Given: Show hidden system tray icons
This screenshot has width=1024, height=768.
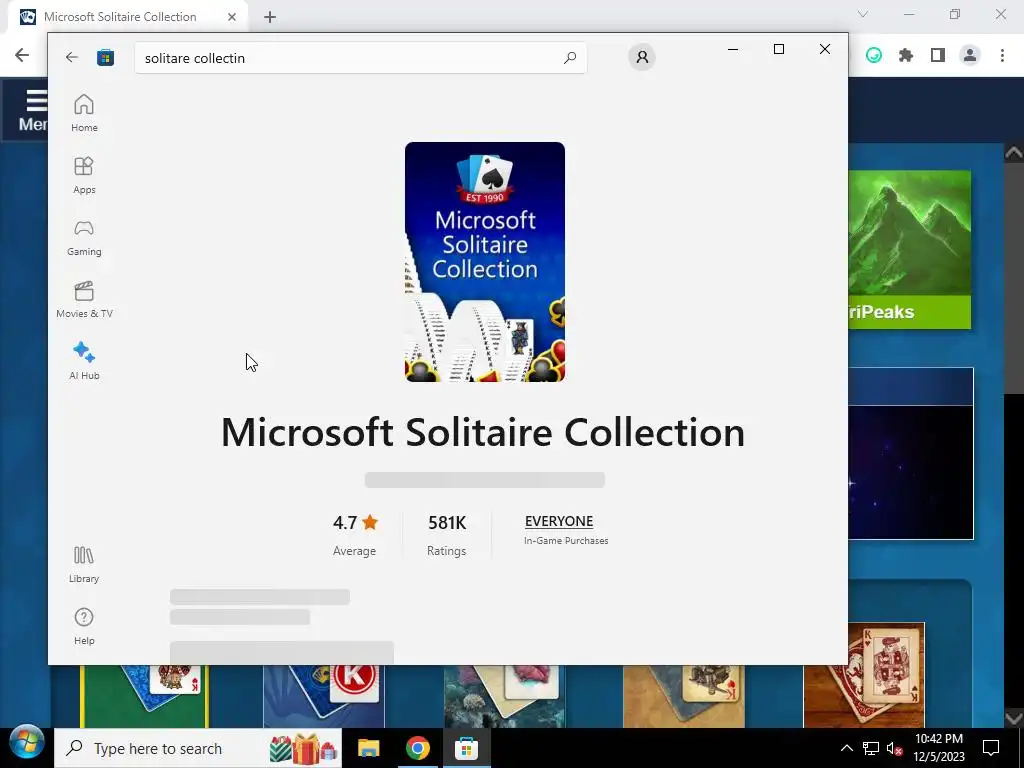Looking at the screenshot, I should [x=846, y=748].
